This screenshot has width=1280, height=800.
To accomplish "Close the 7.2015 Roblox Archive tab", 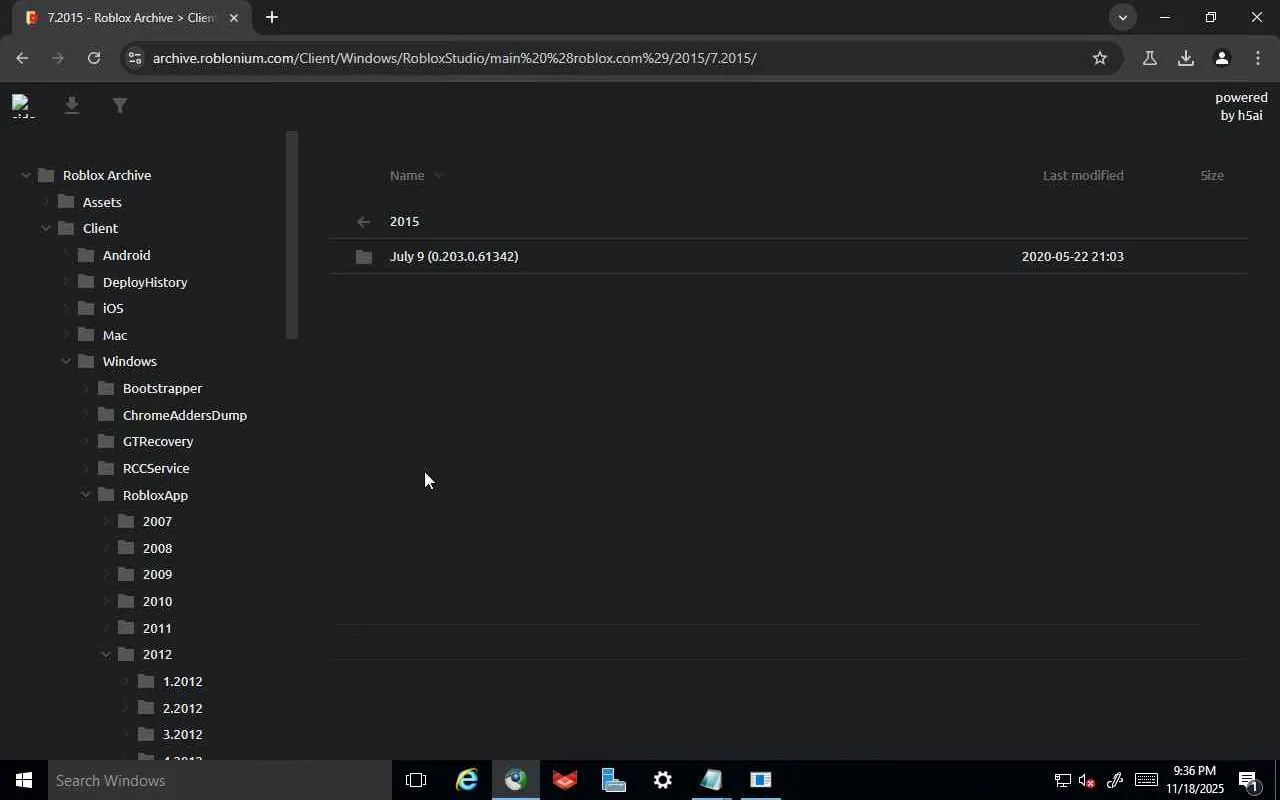I will point(234,18).
